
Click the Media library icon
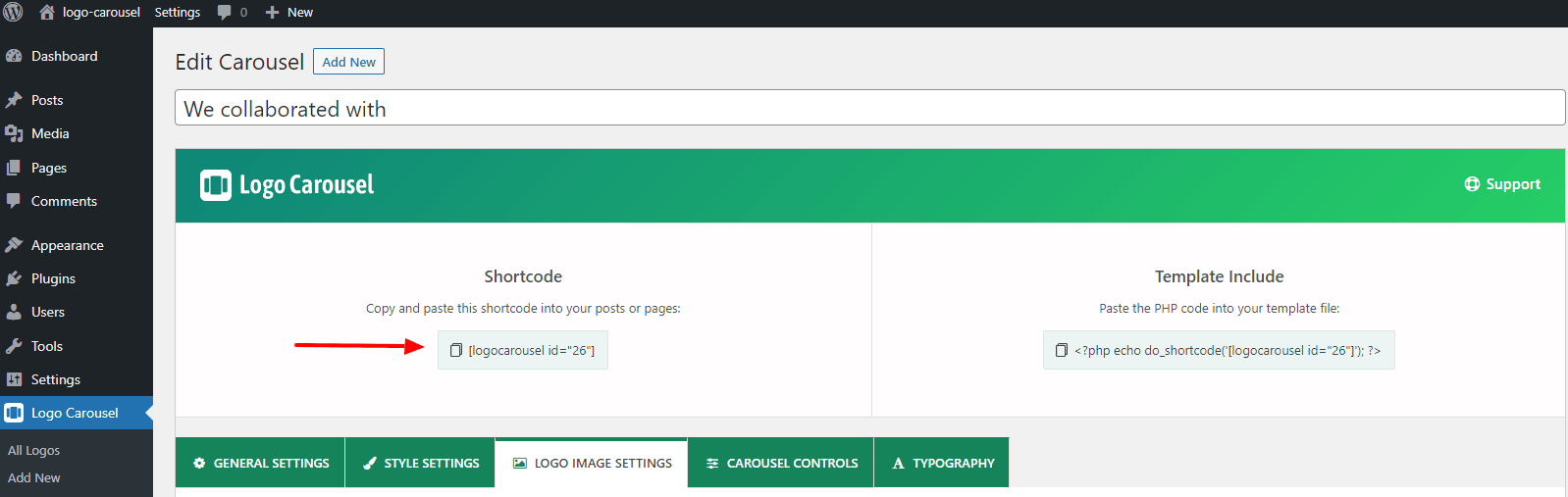(x=14, y=133)
